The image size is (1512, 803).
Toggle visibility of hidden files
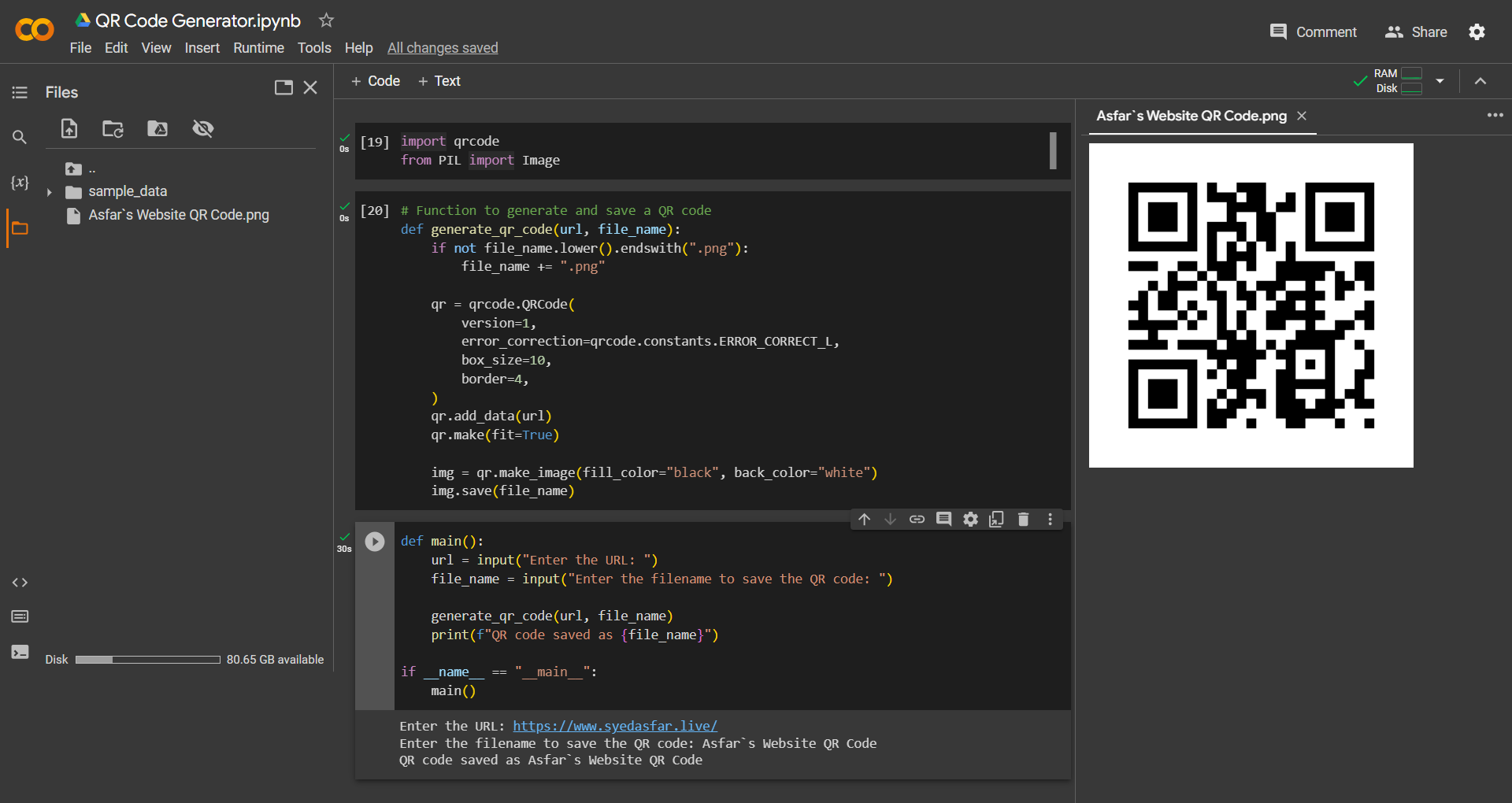pos(202,128)
